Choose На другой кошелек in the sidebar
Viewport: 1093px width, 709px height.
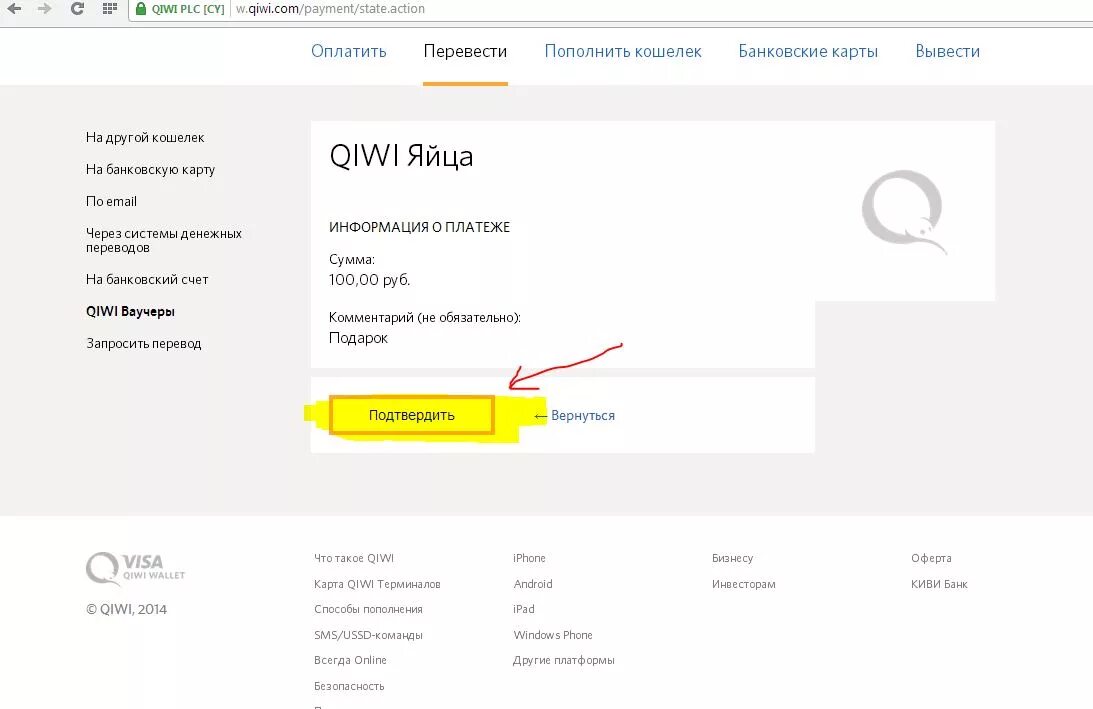[x=145, y=137]
